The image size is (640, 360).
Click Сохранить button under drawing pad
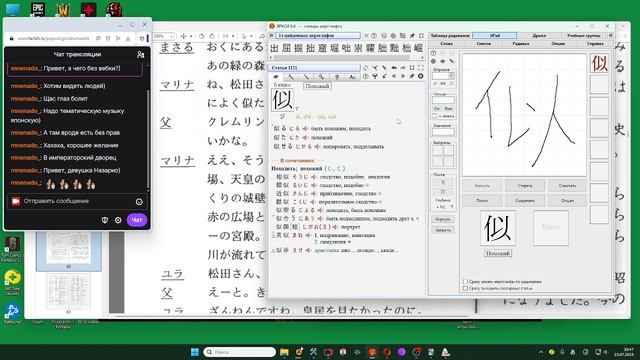(x=525, y=200)
